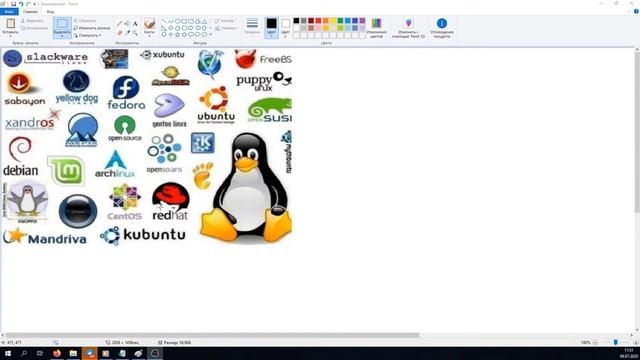Open the shape Fill dropdown
The image size is (640, 360).
[226, 28]
